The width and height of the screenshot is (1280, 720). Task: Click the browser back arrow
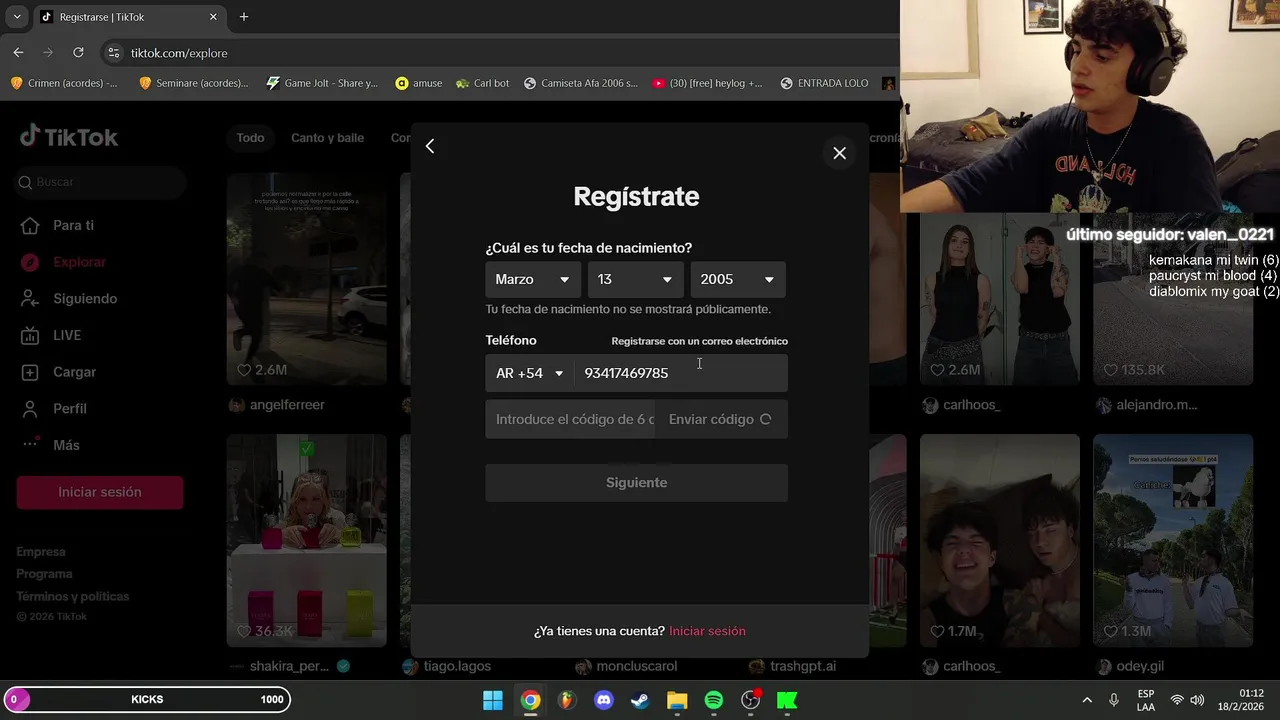point(18,53)
